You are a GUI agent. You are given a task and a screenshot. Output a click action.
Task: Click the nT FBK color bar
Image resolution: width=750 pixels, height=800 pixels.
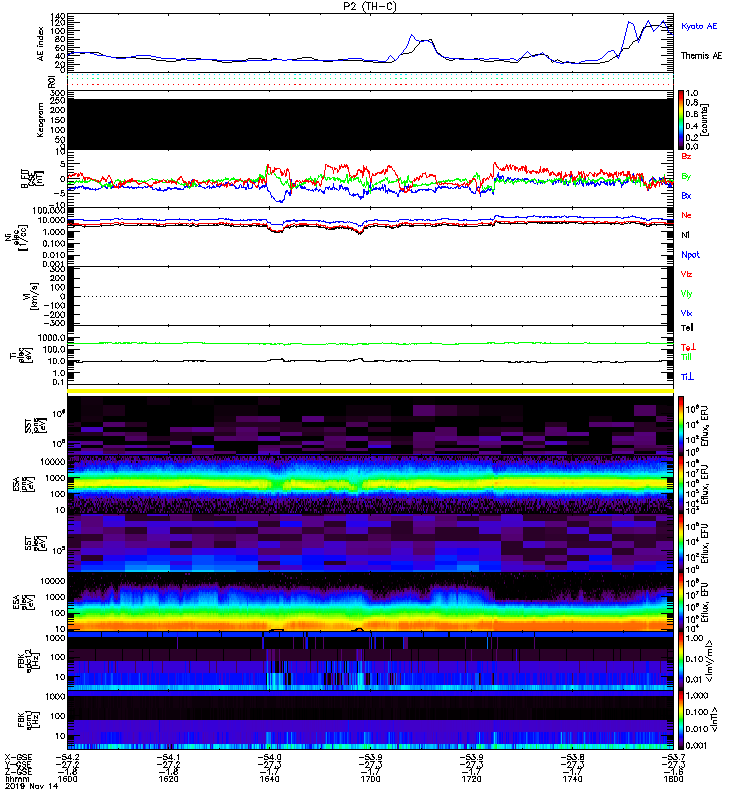point(681,720)
